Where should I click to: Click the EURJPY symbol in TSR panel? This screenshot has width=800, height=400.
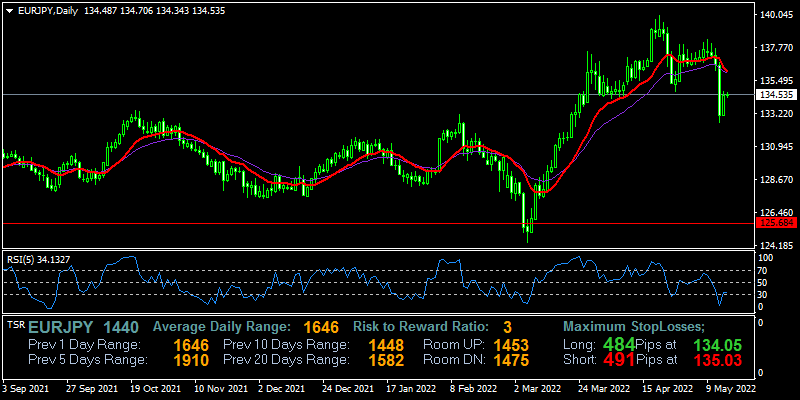(61, 327)
